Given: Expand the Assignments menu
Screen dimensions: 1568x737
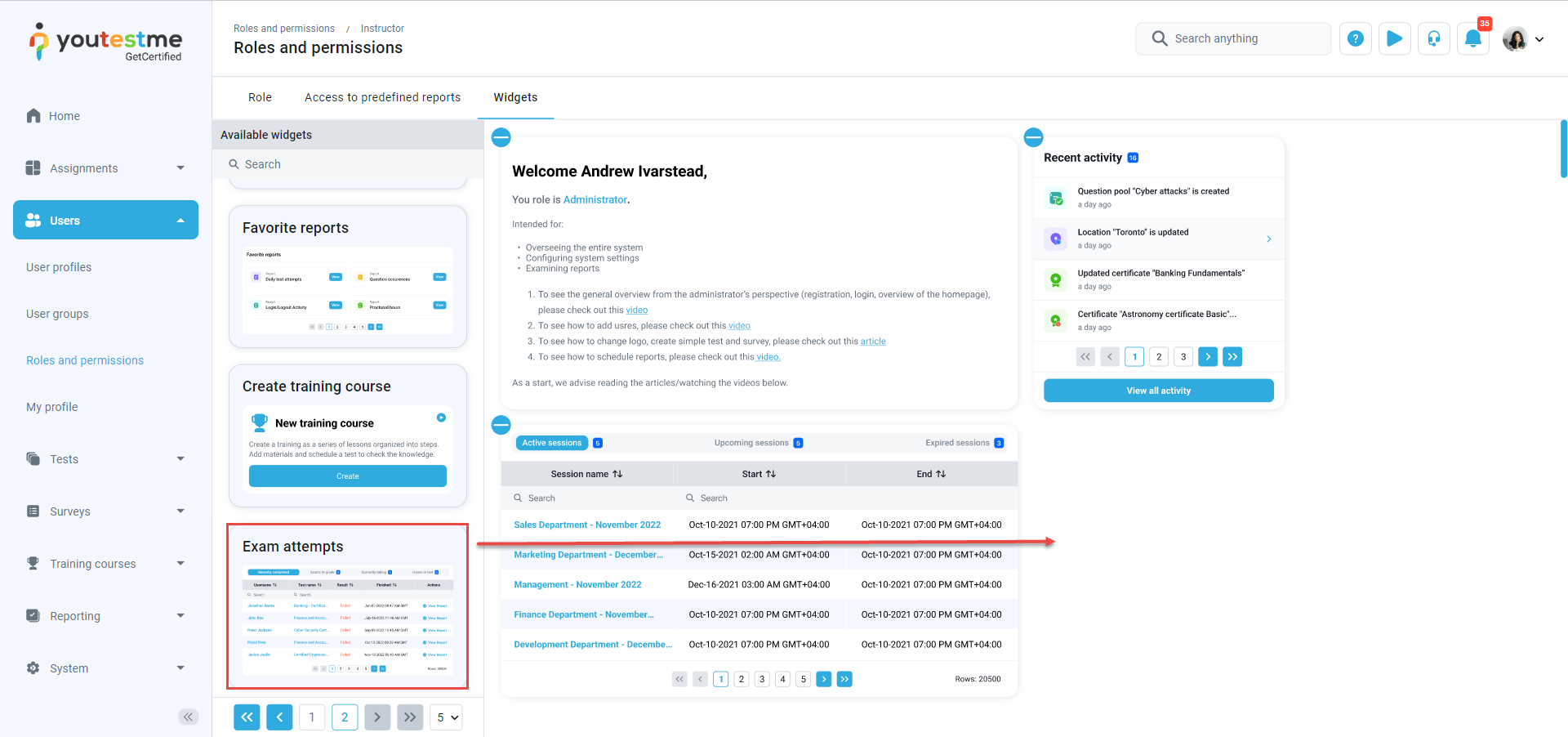Looking at the screenshot, I should (x=105, y=168).
